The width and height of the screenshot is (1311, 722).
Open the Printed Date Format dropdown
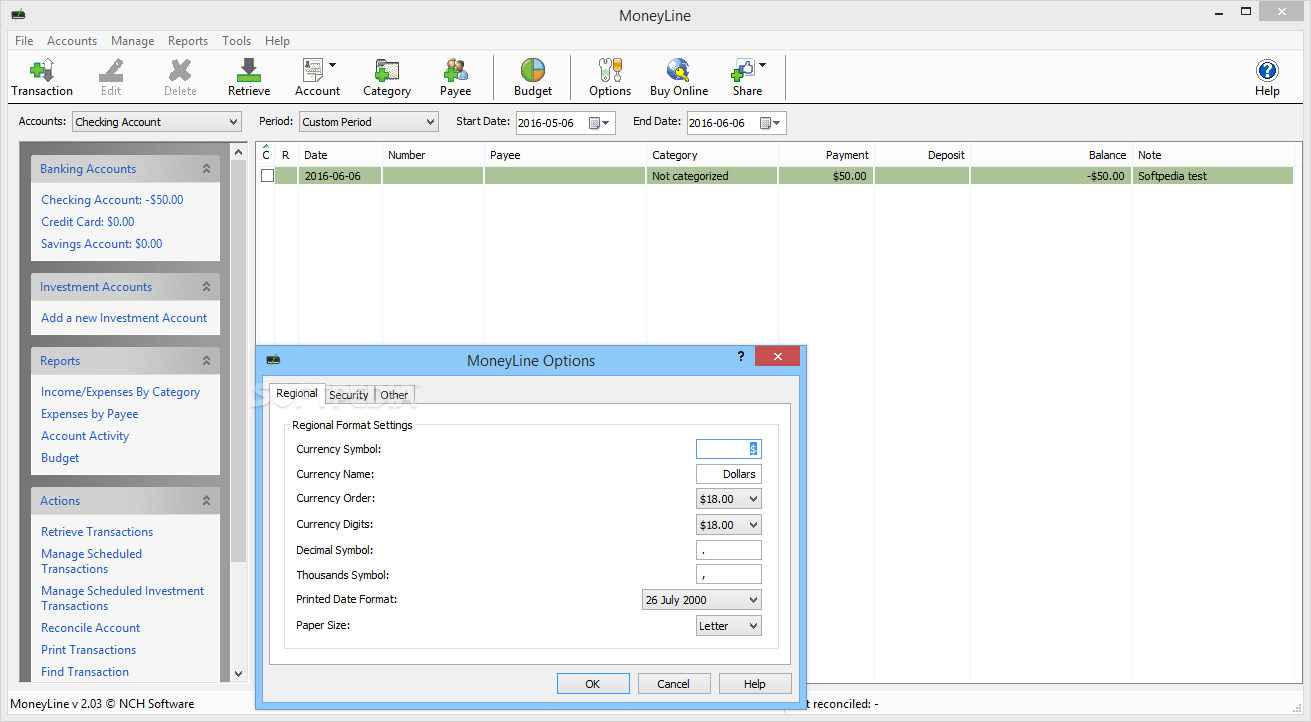[x=702, y=600]
